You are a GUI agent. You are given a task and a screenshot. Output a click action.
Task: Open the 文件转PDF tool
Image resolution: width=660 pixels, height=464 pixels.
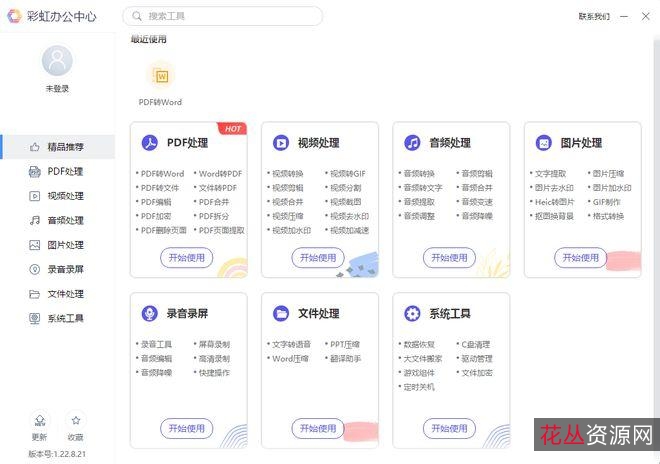(218, 188)
